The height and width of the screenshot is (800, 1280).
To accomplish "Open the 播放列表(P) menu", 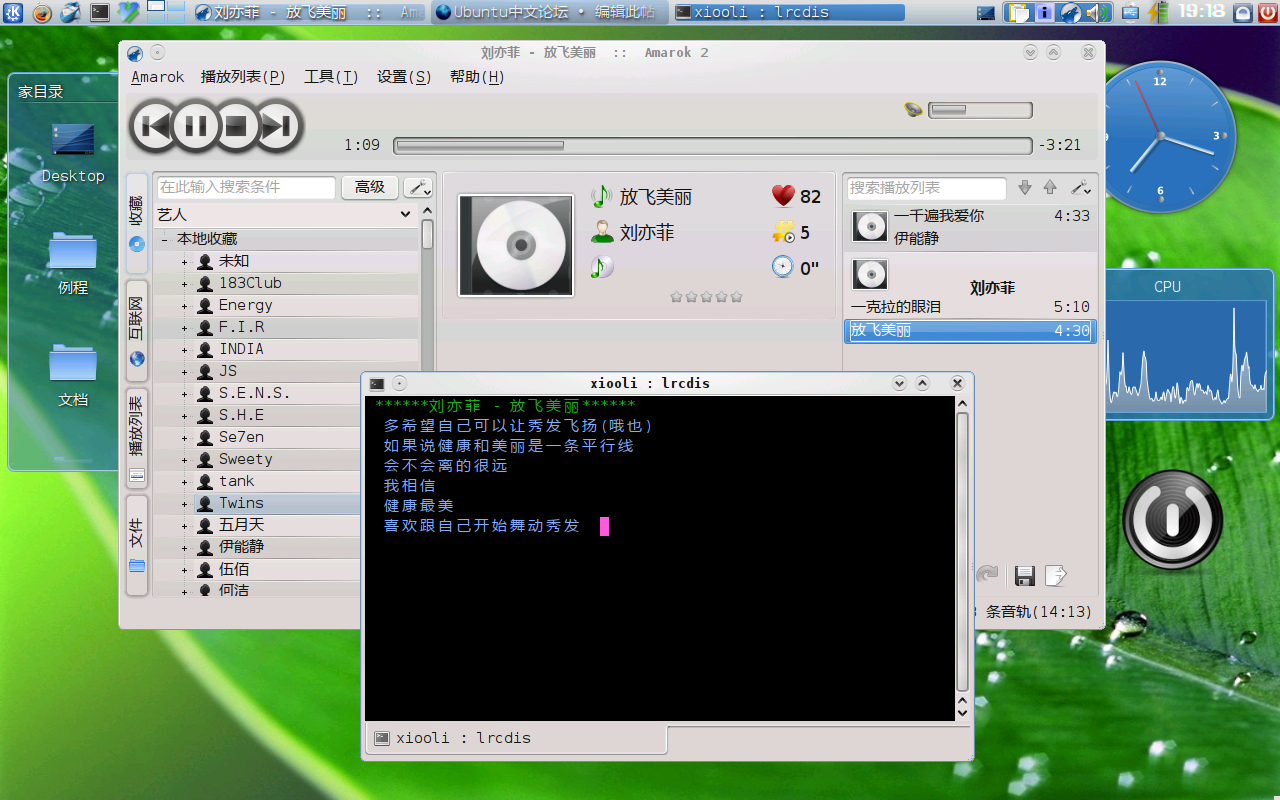I will click(x=243, y=77).
